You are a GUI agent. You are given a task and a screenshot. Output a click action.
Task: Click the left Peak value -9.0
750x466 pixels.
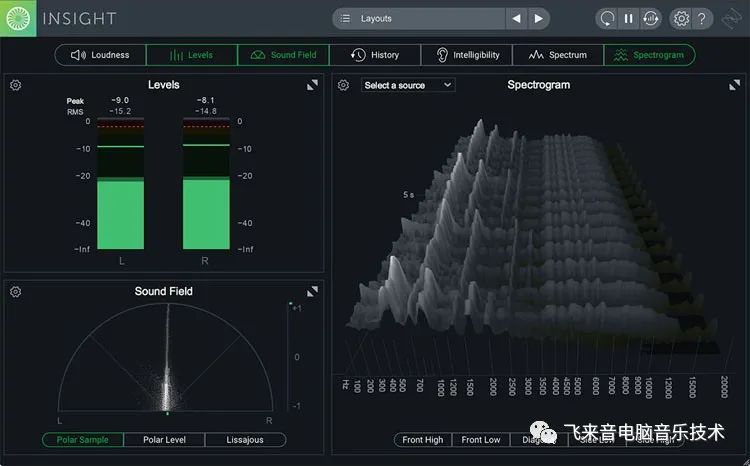[120, 100]
